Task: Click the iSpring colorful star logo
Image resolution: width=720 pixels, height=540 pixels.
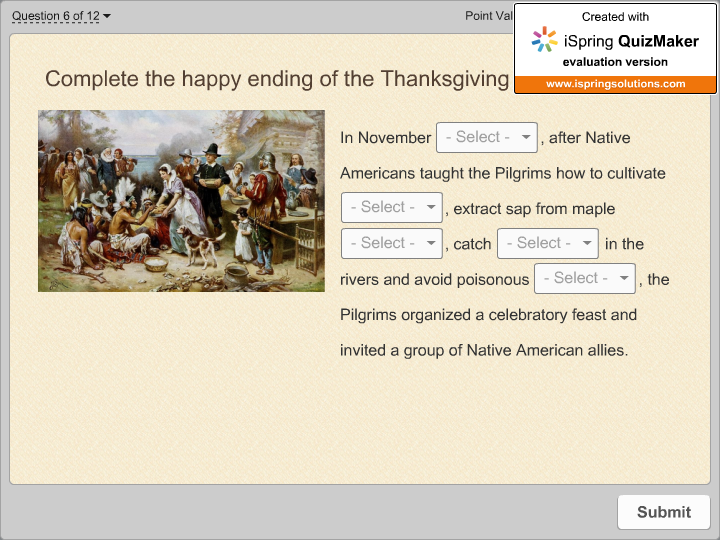Action: 545,40
